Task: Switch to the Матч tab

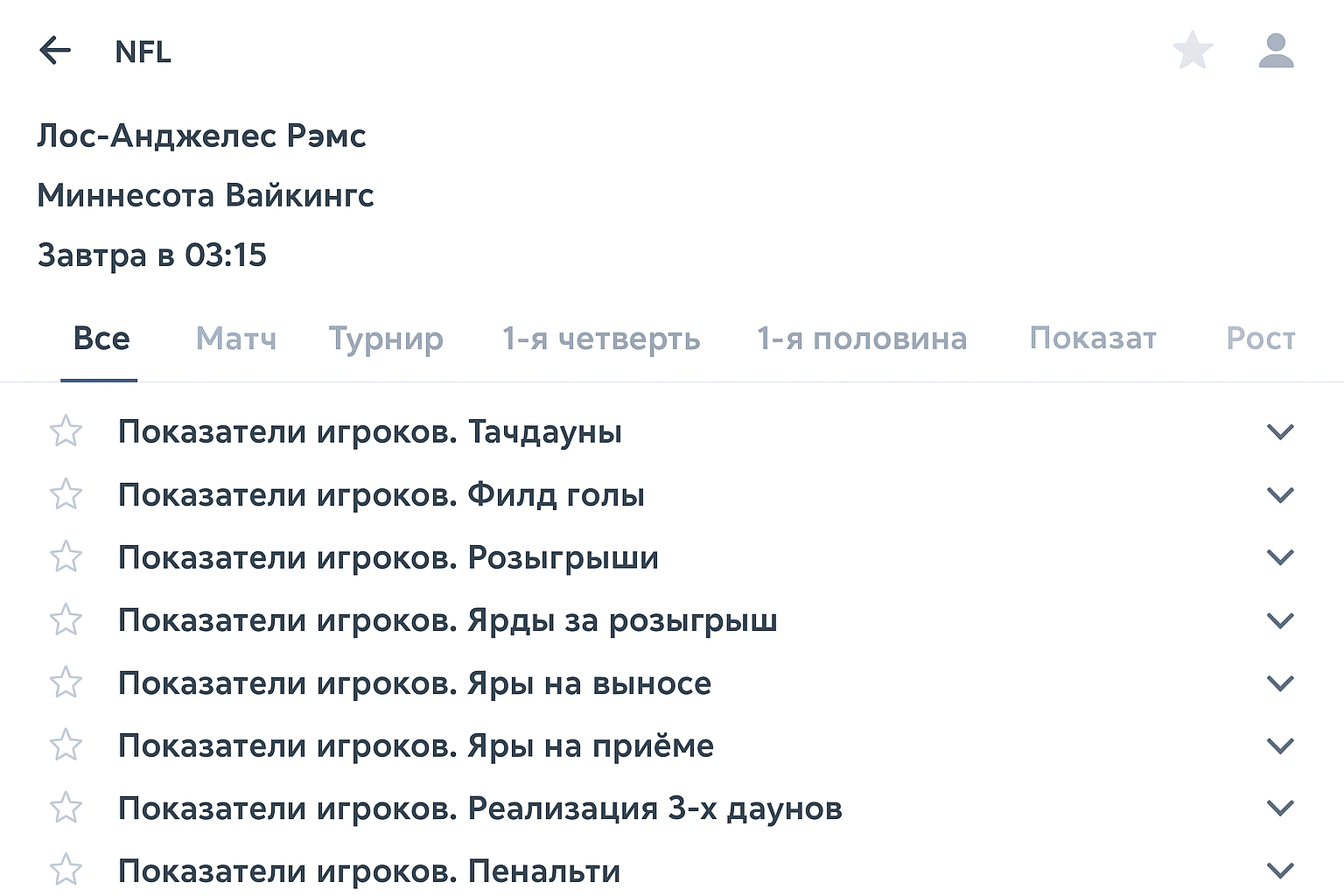Action: tap(236, 339)
